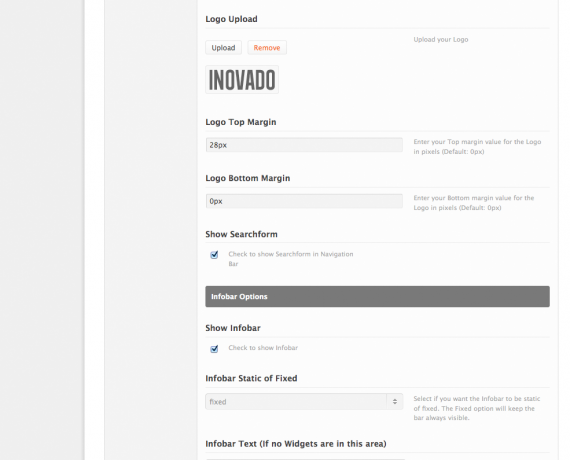Click the Upload logo button
The width and height of the screenshot is (570, 460).
click(223, 48)
